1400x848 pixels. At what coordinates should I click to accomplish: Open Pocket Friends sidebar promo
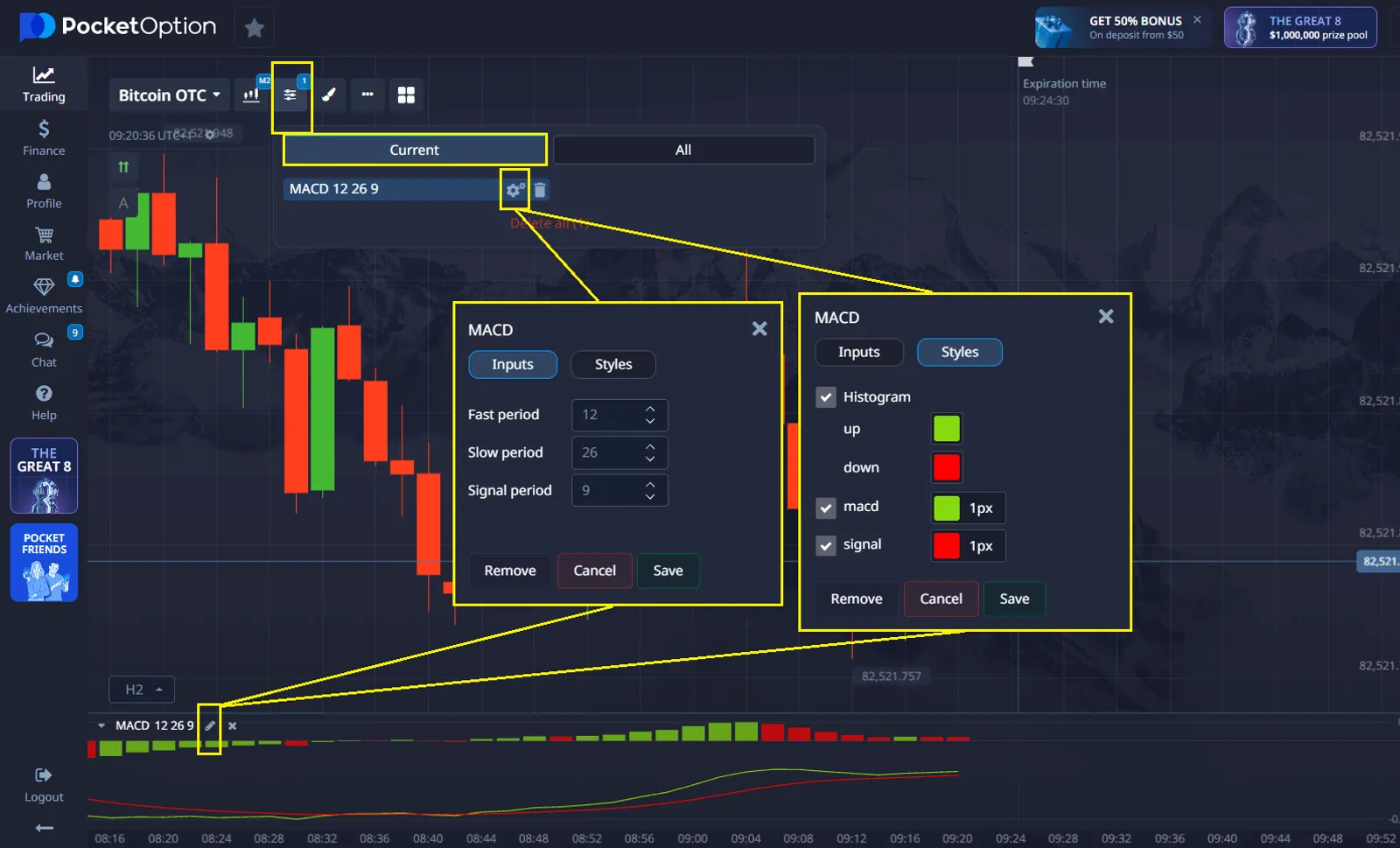click(x=44, y=563)
